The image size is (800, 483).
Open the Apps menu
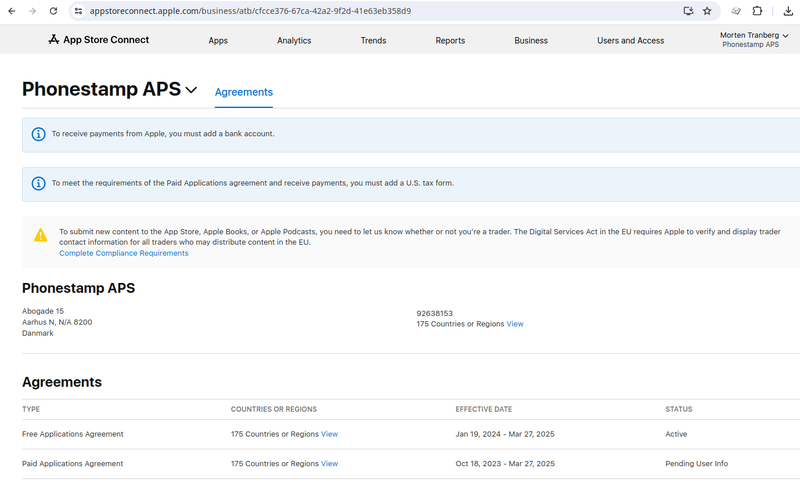tap(218, 40)
